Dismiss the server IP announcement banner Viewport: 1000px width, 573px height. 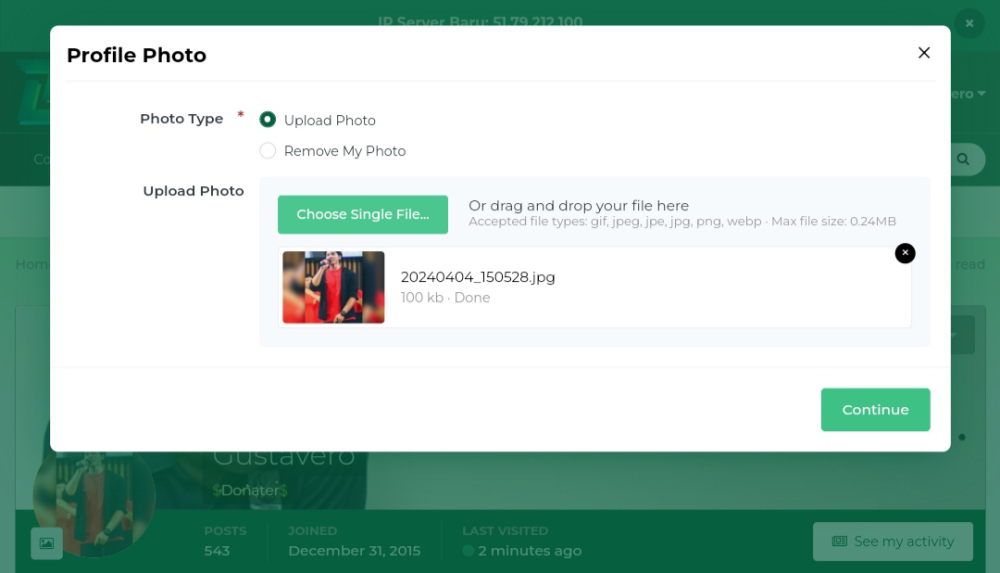pyautogui.click(x=969, y=24)
